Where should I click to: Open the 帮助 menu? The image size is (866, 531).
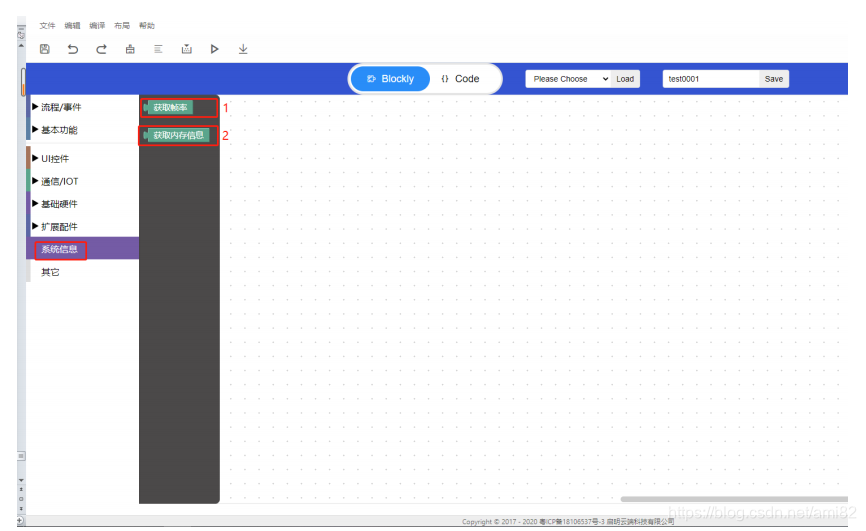coord(146,25)
